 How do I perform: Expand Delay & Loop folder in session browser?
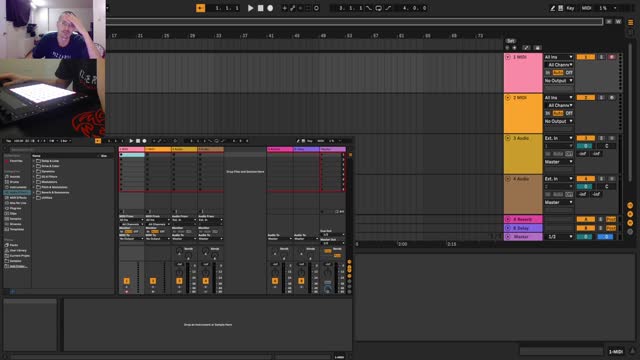pos(34,161)
